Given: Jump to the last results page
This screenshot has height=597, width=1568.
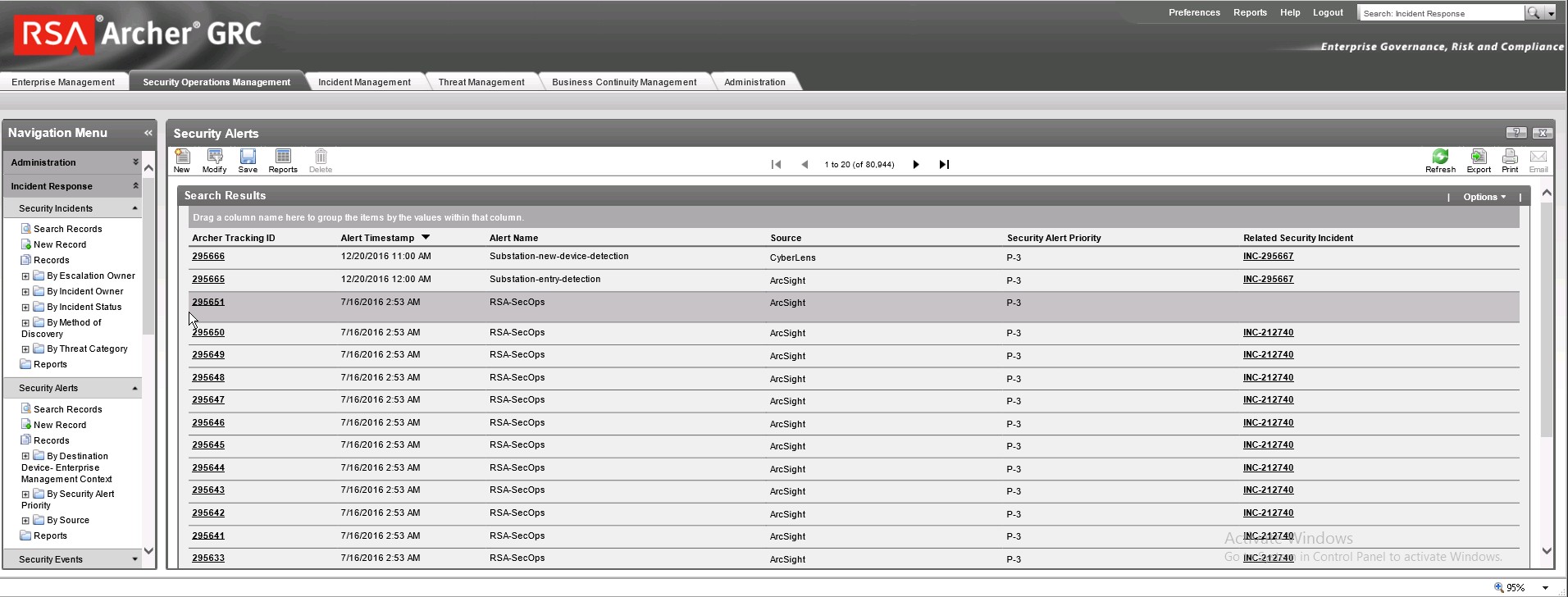Looking at the screenshot, I should pos(944,165).
